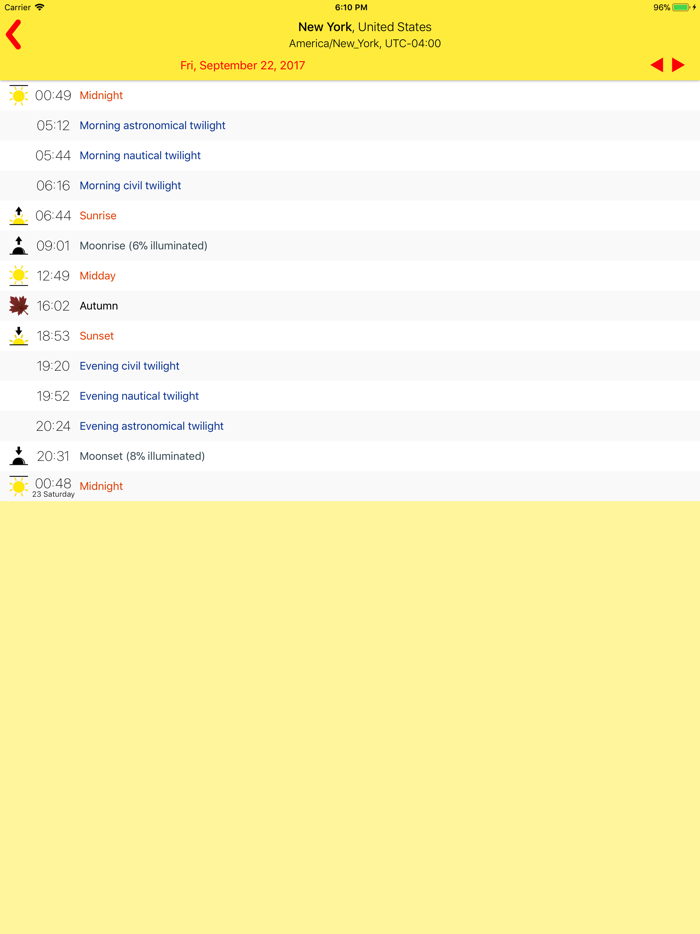
Task: Select Morning astronomical twilight row
Action: pyautogui.click(x=350, y=126)
